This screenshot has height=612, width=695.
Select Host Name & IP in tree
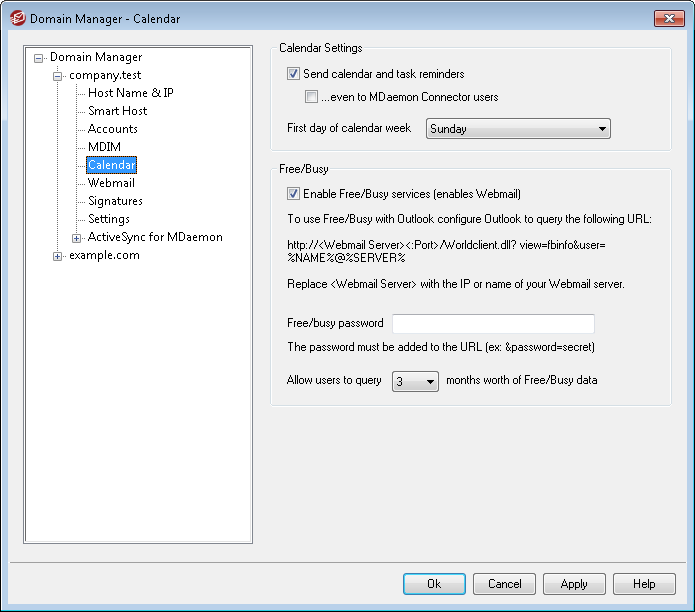coord(130,93)
